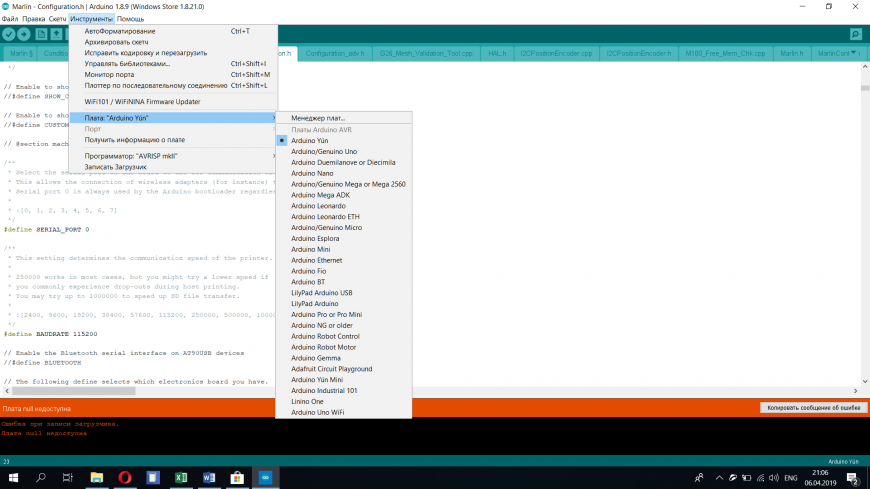This screenshot has height=489, width=870.
Task: Open Excel from the taskbar
Action: [181, 478]
